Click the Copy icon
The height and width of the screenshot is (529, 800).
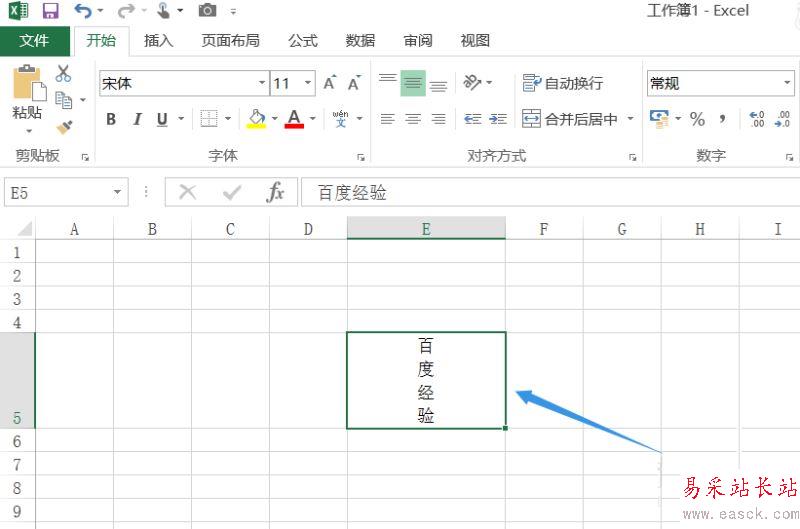coord(63,100)
